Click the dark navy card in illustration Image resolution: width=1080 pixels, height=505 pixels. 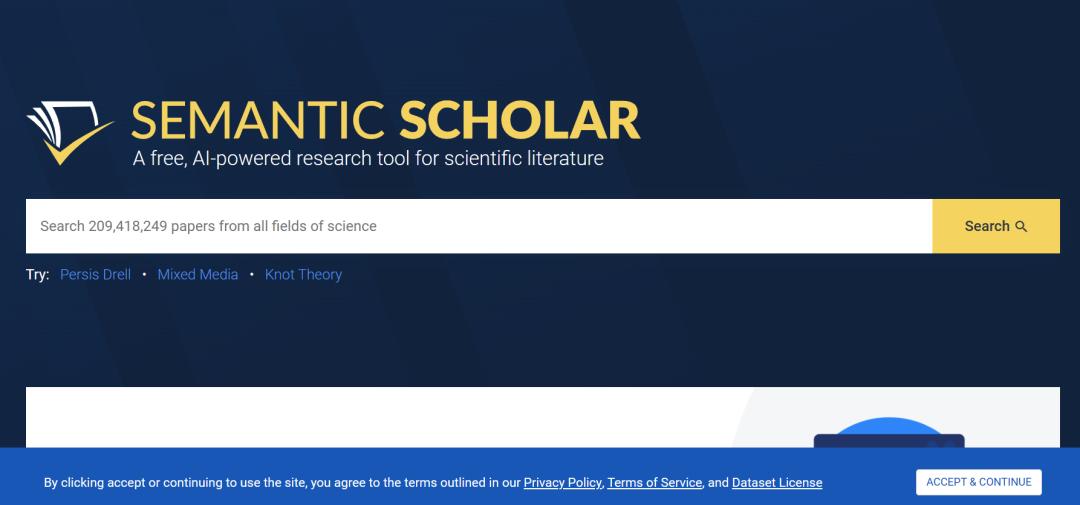[889, 441]
